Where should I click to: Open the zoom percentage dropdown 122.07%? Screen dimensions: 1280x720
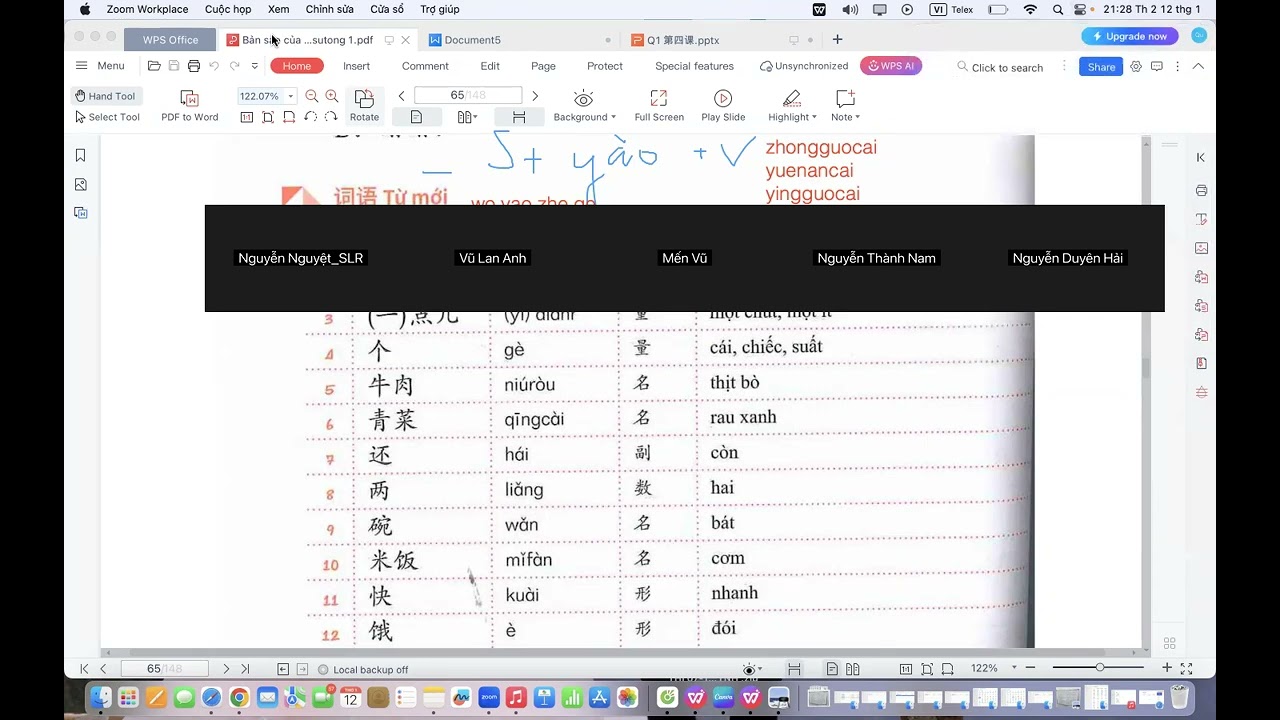[x=290, y=96]
